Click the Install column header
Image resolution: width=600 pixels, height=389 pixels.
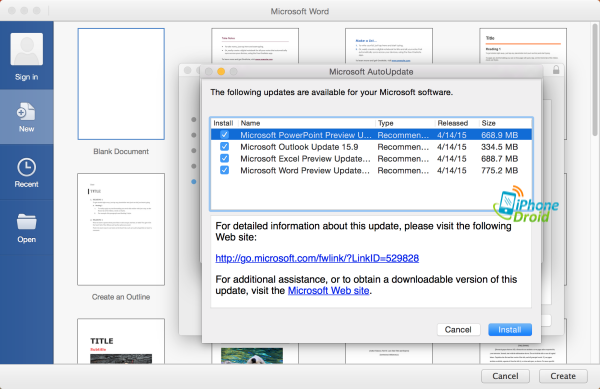[223, 123]
